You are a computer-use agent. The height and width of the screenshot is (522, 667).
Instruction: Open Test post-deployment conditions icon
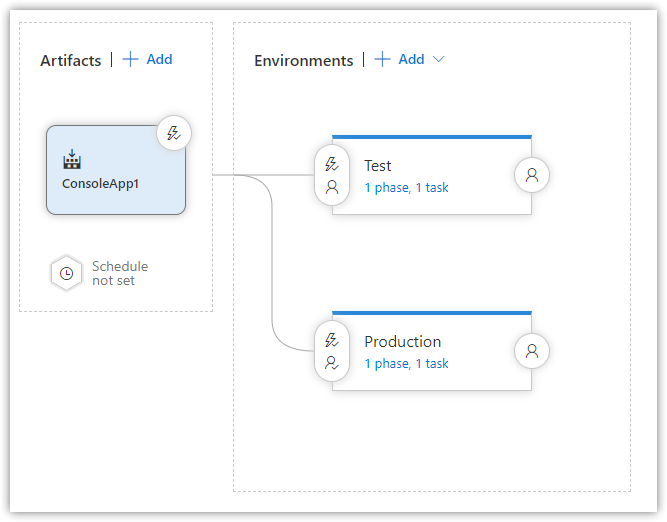pyautogui.click(x=532, y=175)
